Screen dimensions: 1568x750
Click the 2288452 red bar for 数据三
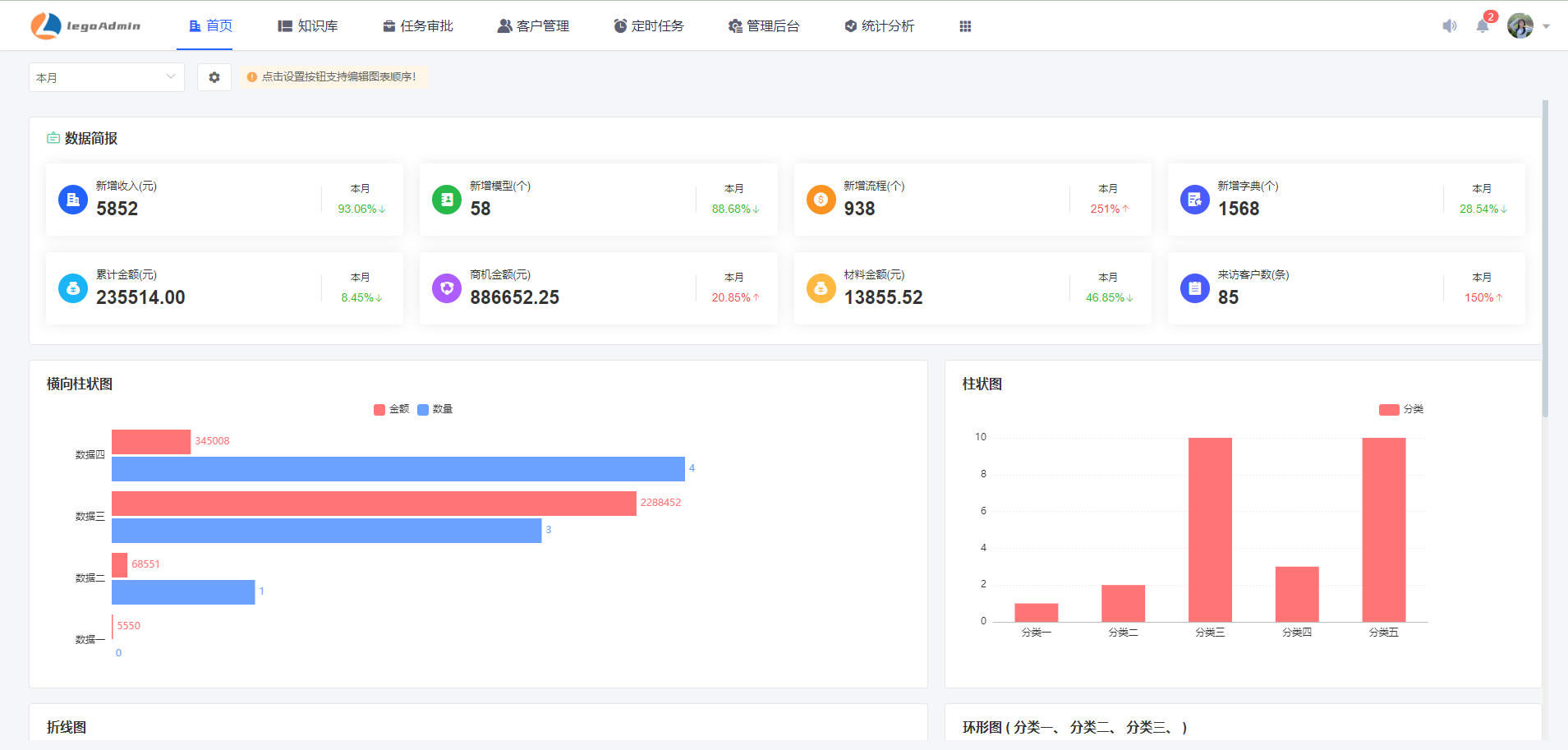[x=374, y=504]
